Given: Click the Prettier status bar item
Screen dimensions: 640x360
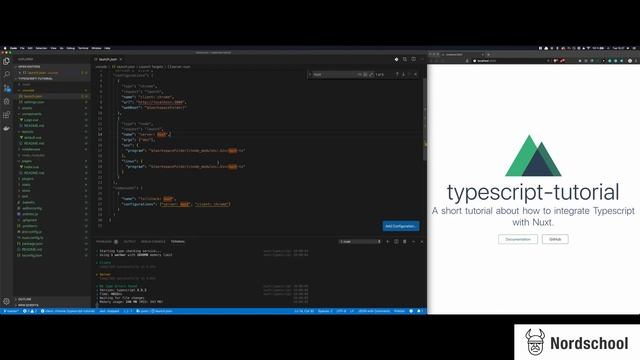Looking at the screenshot, I should coord(400,311).
